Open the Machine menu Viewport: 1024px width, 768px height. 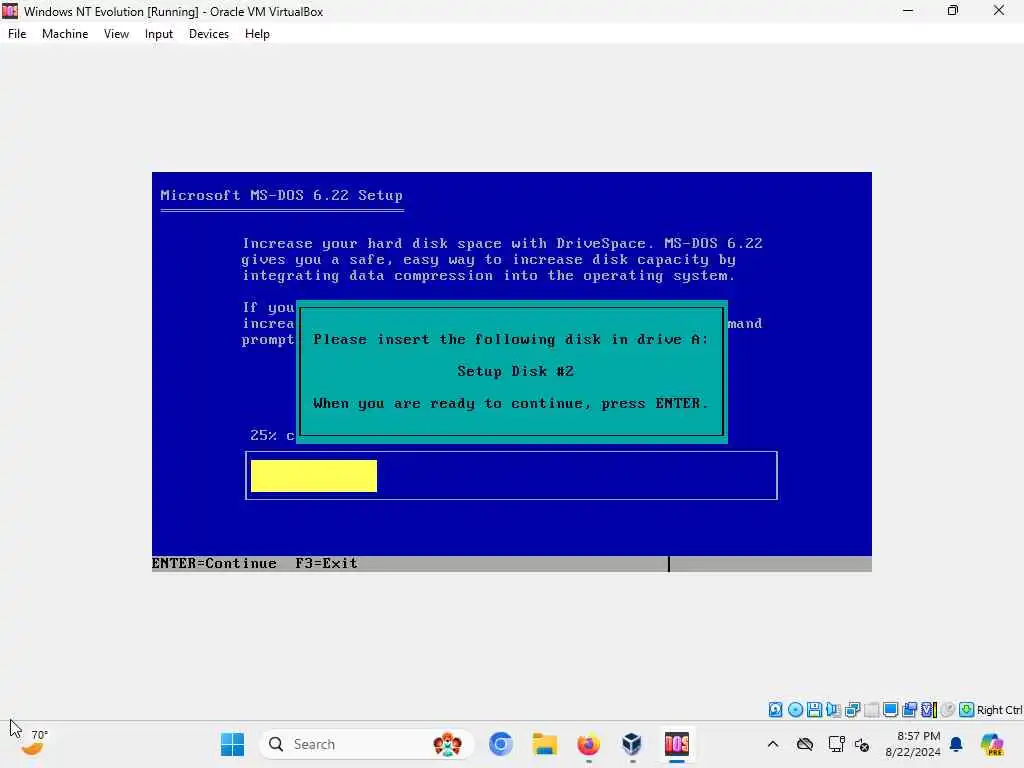[x=65, y=34]
